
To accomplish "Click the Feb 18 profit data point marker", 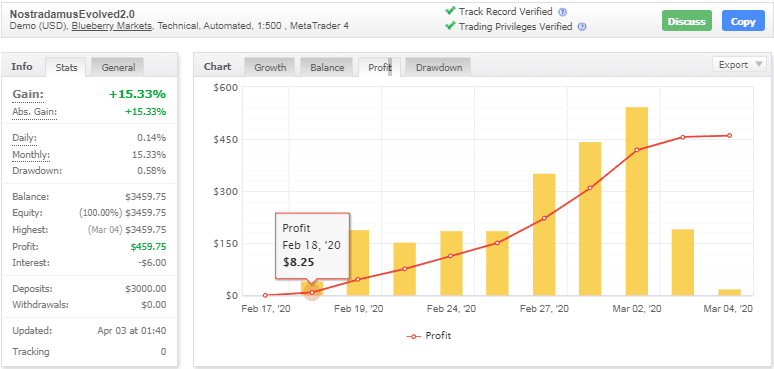I will tap(312, 293).
